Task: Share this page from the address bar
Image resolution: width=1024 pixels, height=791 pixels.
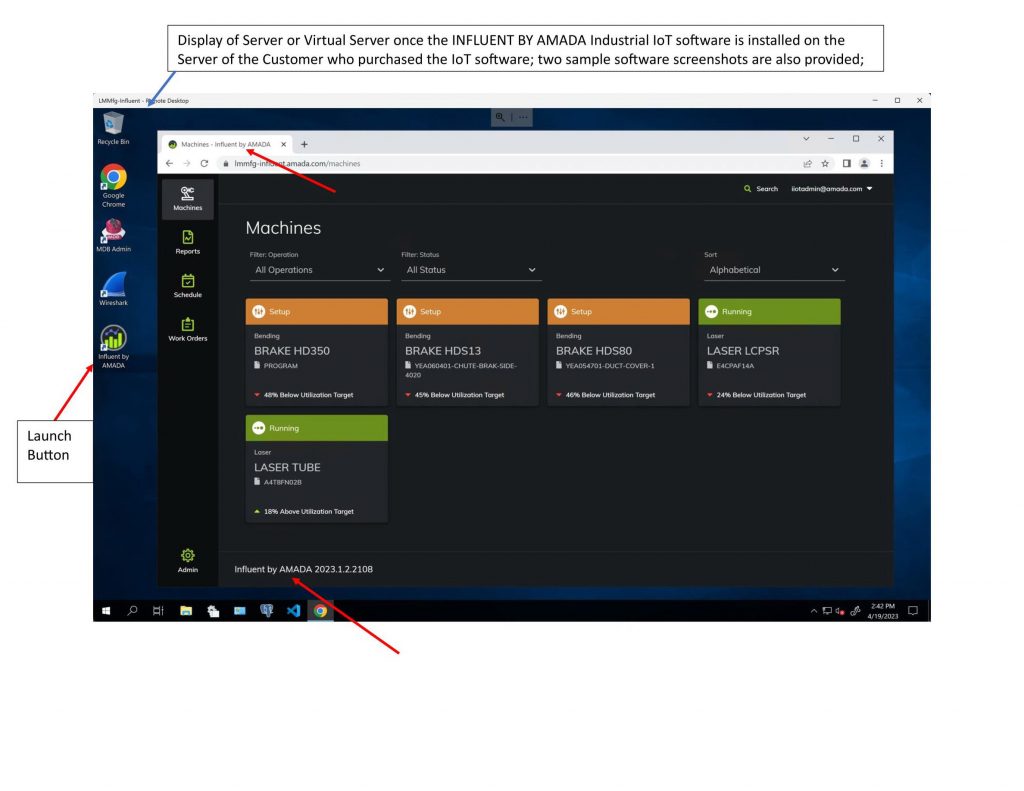Action: tap(808, 163)
